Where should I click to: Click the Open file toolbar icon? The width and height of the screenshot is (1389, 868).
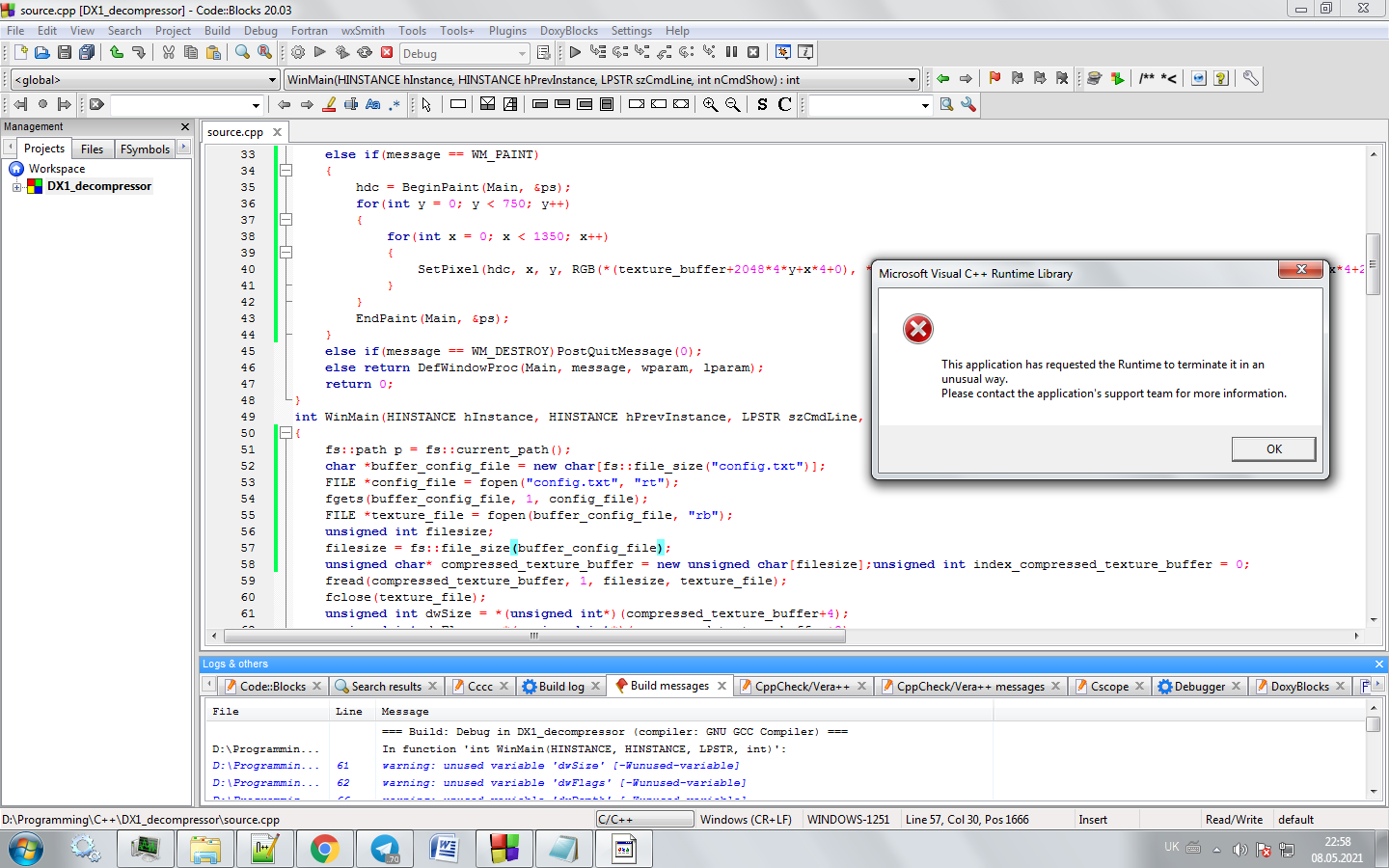coord(41,52)
